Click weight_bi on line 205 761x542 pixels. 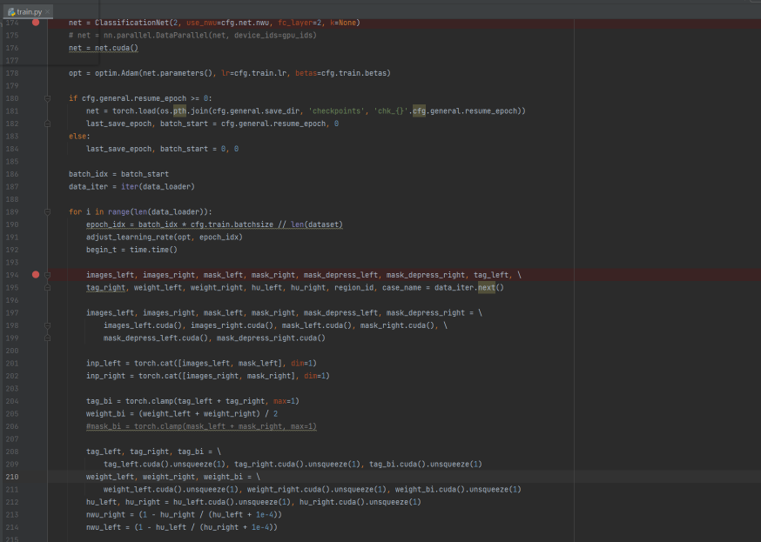[105, 414]
